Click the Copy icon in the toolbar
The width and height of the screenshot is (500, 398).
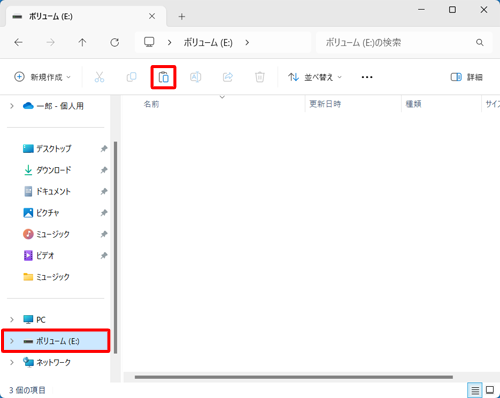coord(131,77)
